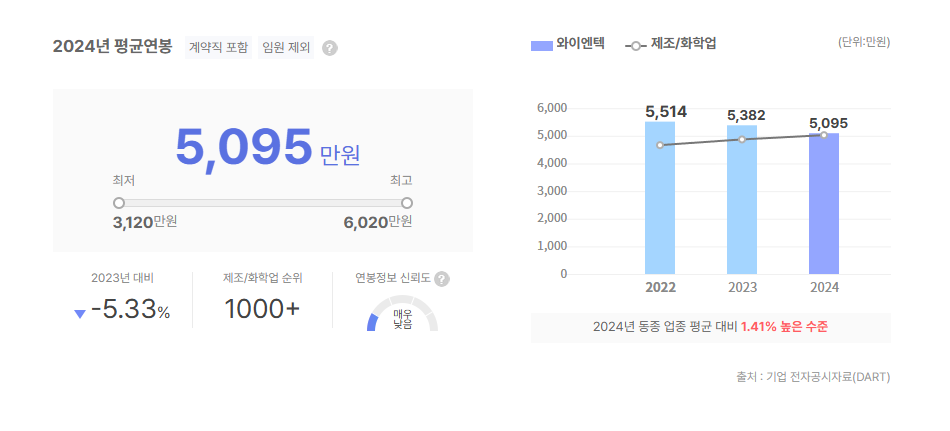950x431 pixels.
Task: Click the 2023년 대비 label
Action: [122, 278]
